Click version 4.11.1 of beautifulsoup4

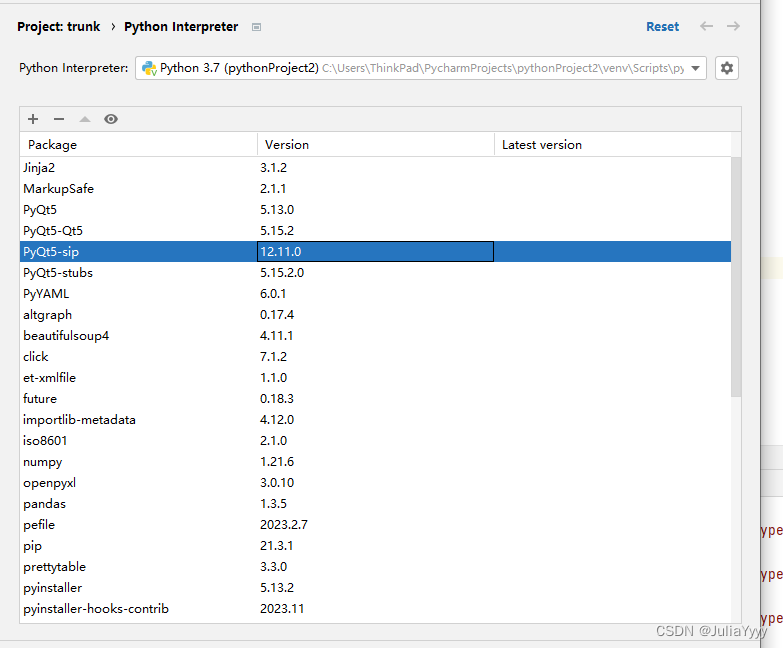click(276, 335)
